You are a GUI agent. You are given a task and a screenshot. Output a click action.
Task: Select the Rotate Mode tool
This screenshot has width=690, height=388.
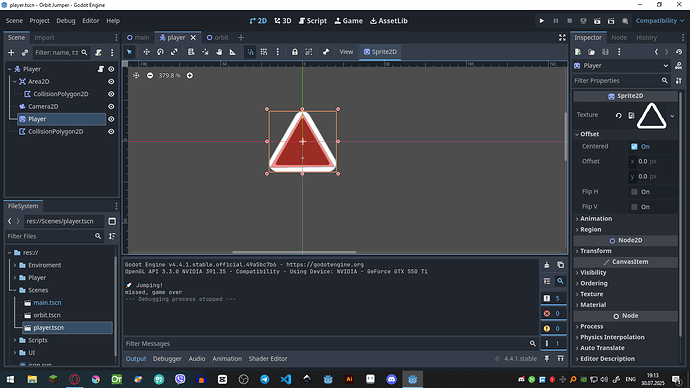pos(160,52)
